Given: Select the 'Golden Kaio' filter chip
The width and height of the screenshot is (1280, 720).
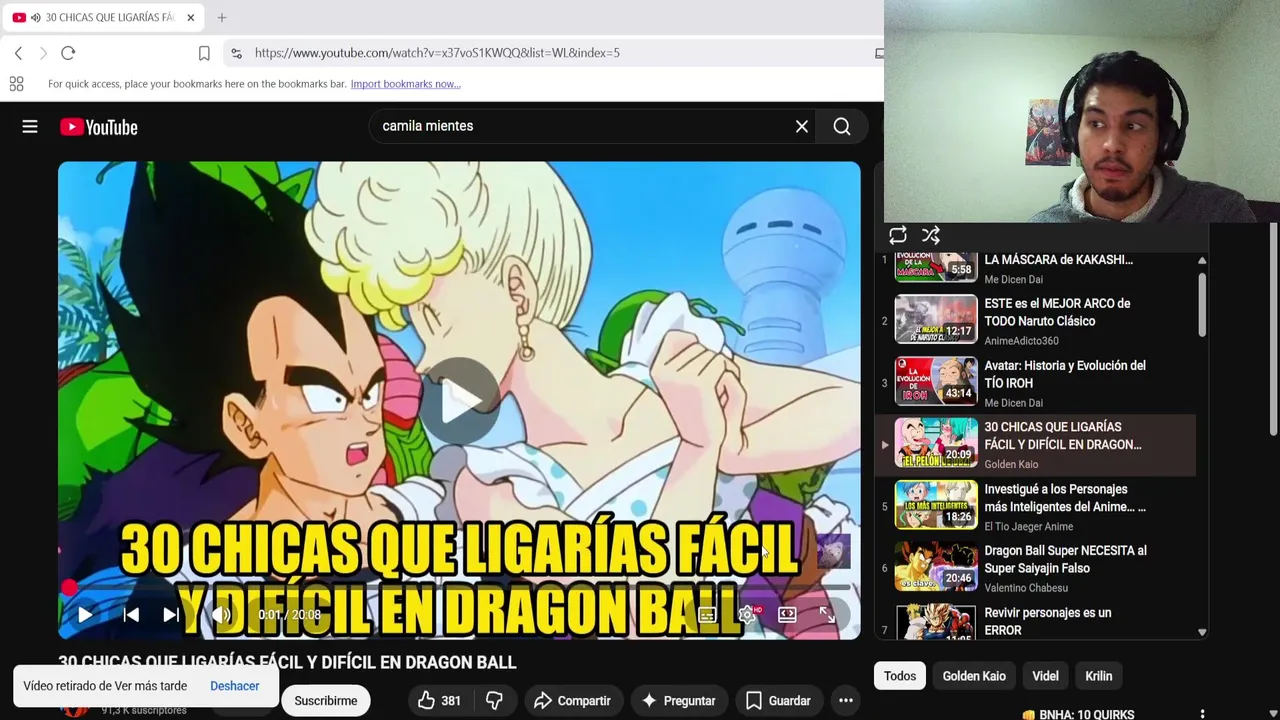Looking at the screenshot, I should coord(974,676).
